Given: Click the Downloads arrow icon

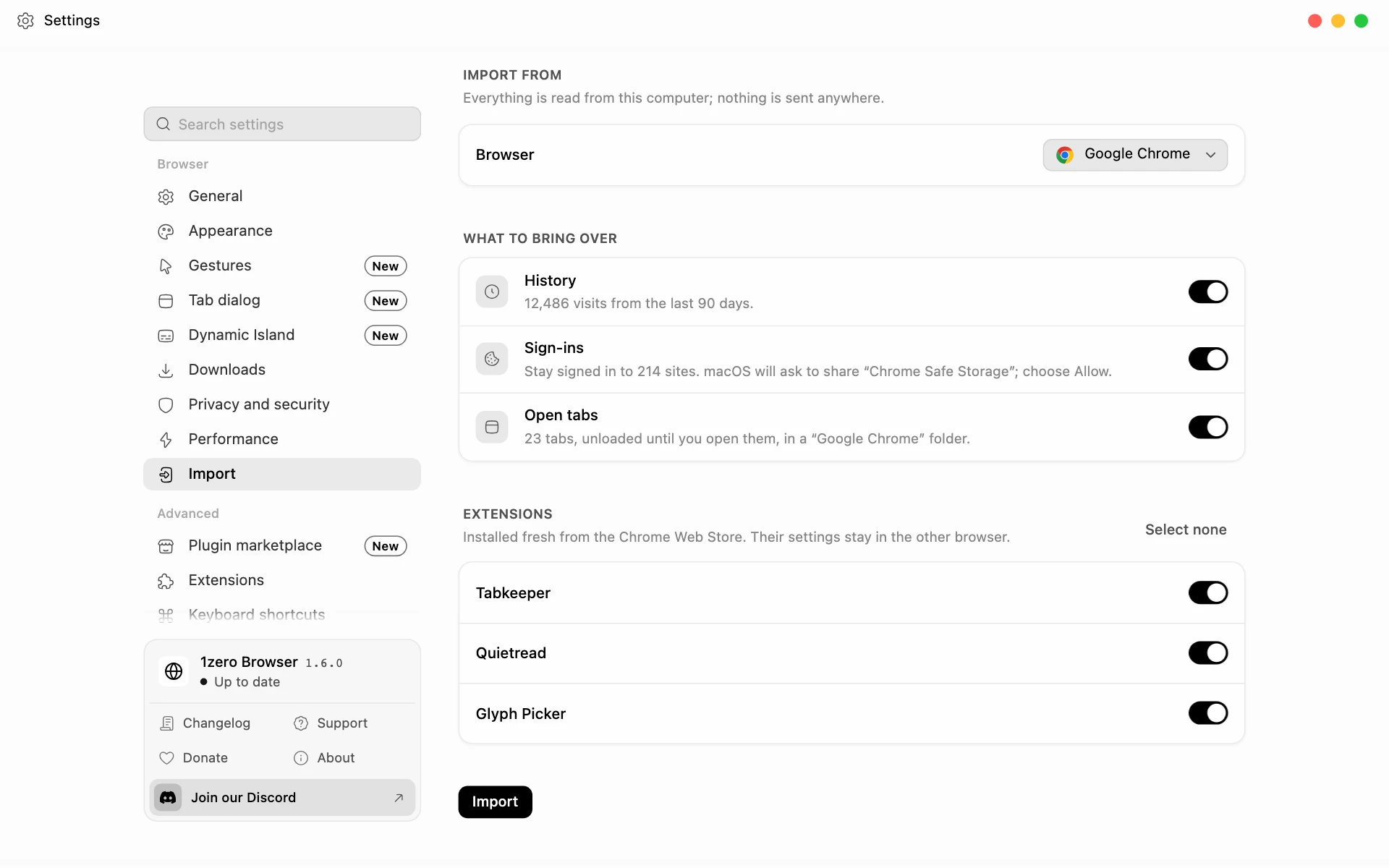Looking at the screenshot, I should click(166, 370).
